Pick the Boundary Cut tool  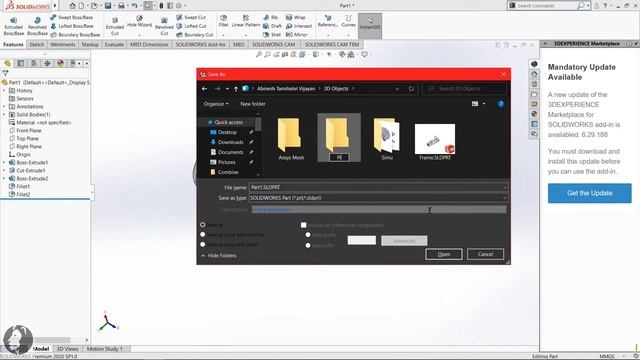(x=195, y=35)
